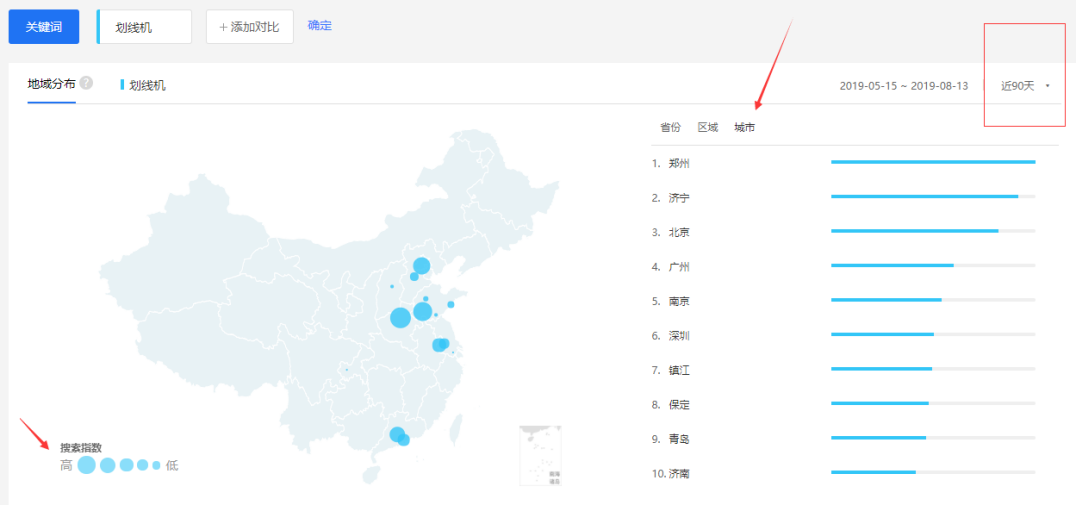Click the help question mark icon beside 地域分布
Viewport: 1076px width, 505px height.
(86, 83)
